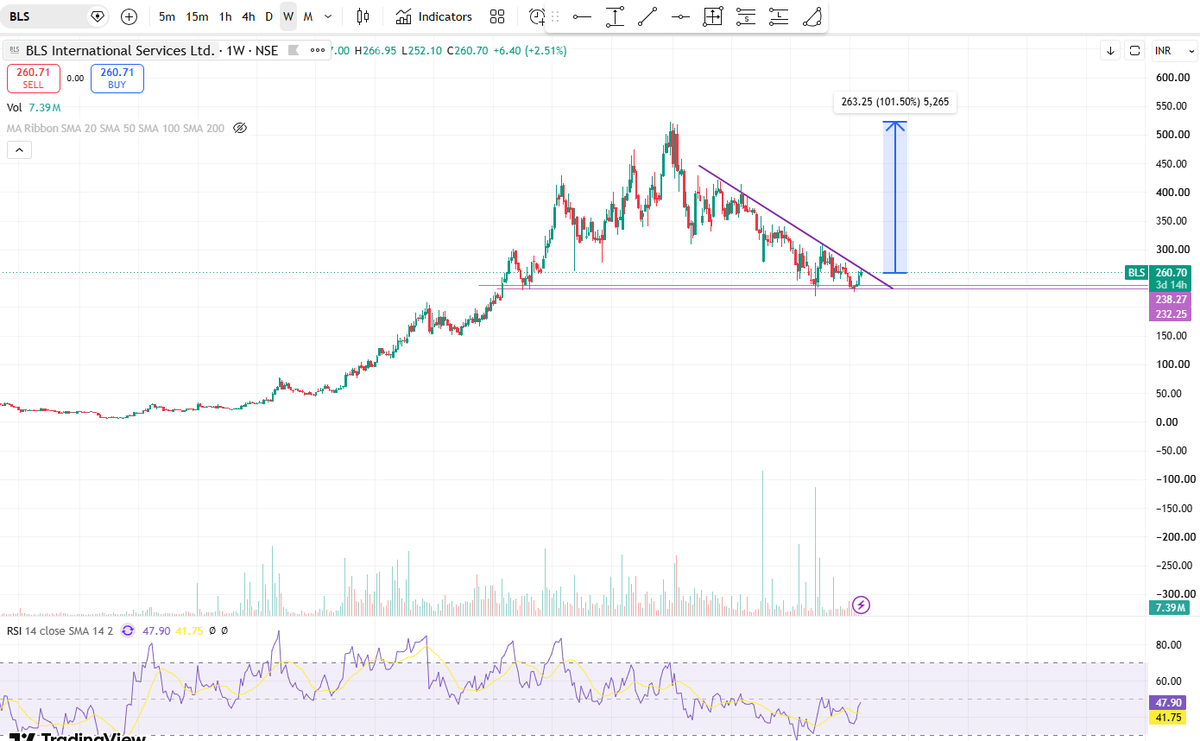Viewport: 1200px width, 741px height.
Task: Click the Vol 7.39M volume legend
Action: coord(34,107)
